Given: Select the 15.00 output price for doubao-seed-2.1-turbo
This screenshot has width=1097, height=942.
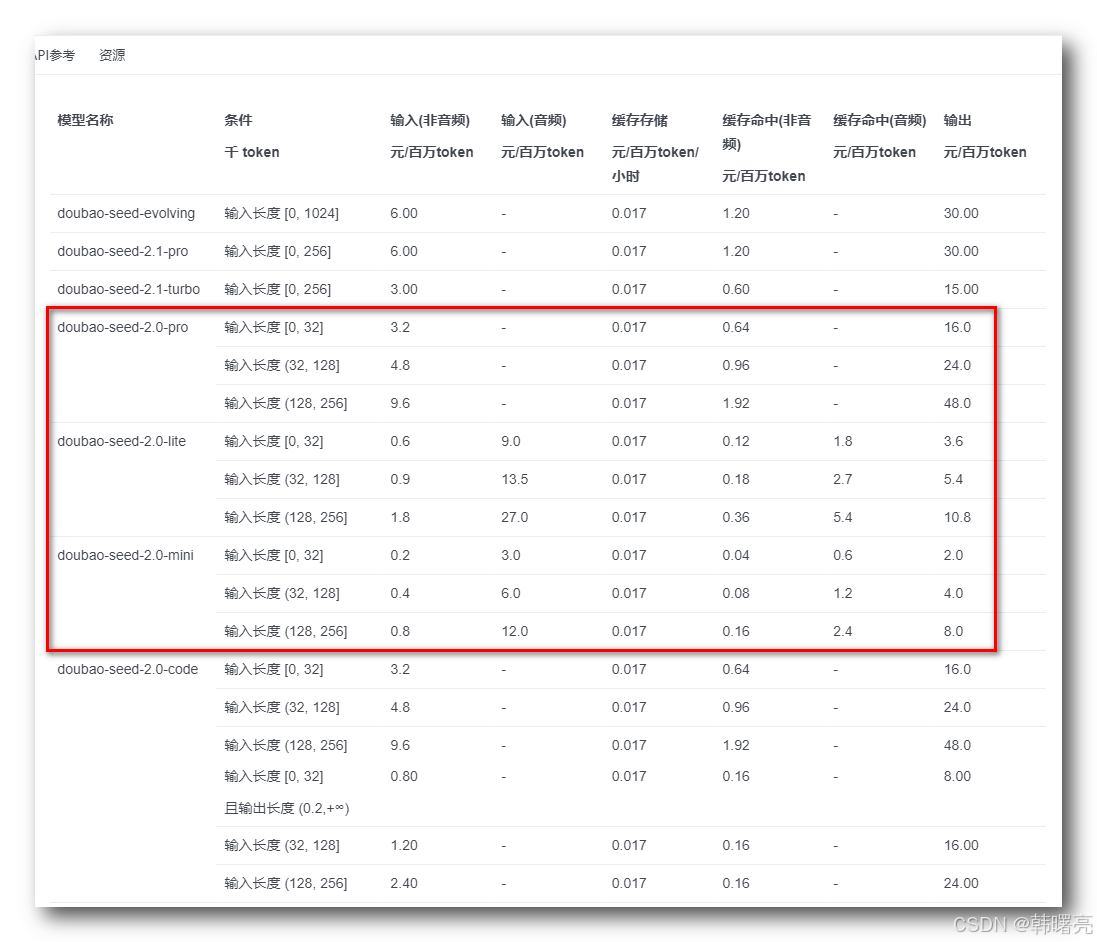Looking at the screenshot, I should (x=961, y=289).
